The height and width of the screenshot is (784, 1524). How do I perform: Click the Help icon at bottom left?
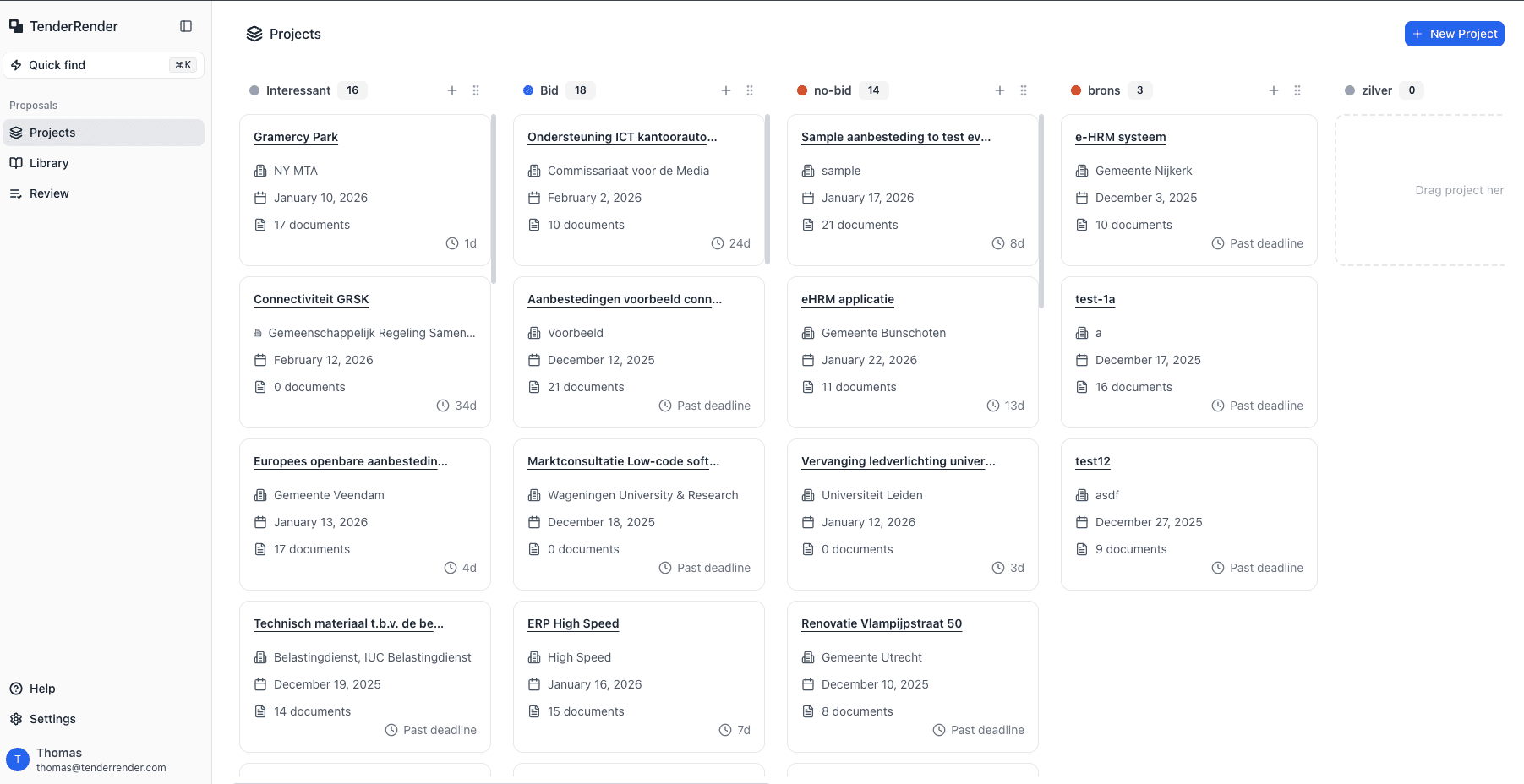tap(14, 689)
